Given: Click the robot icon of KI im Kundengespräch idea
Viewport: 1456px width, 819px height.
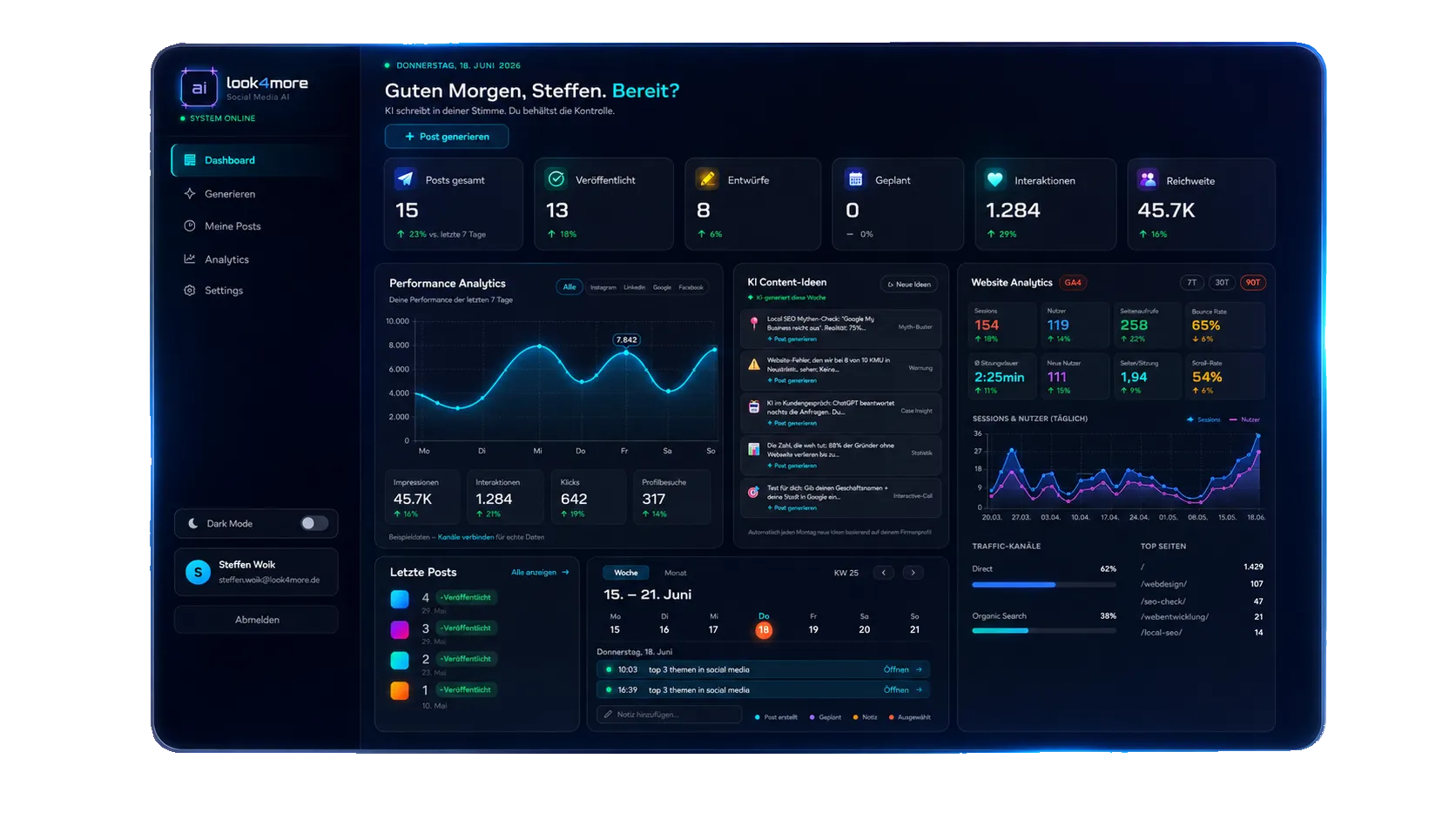Looking at the screenshot, I should tap(754, 406).
